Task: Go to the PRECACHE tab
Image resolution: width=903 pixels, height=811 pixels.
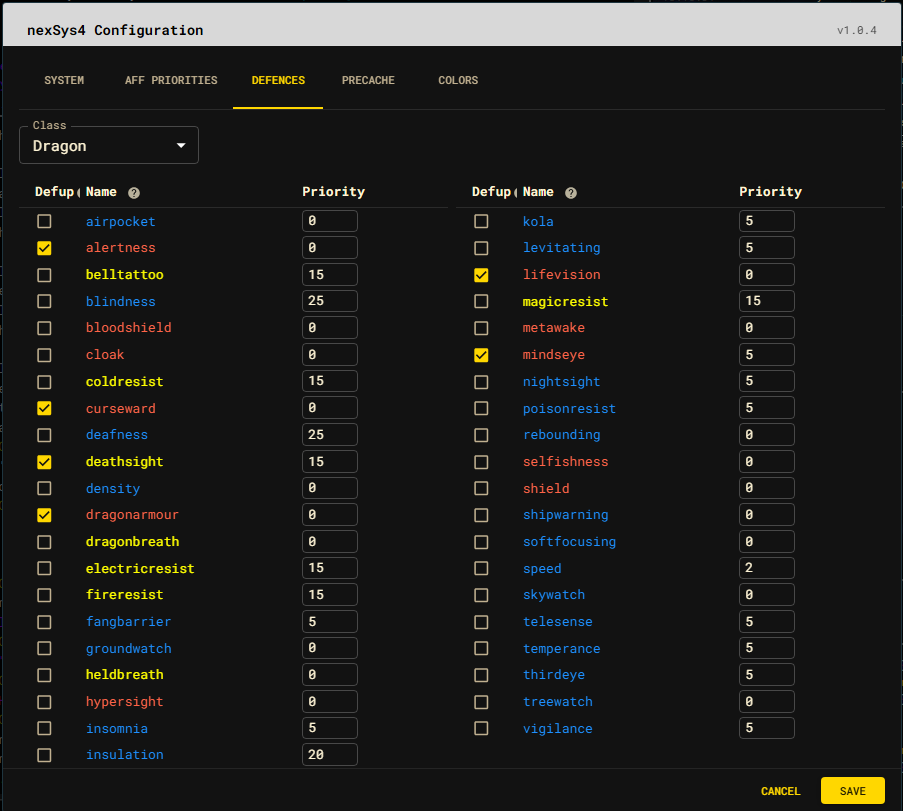Action: click(x=368, y=80)
